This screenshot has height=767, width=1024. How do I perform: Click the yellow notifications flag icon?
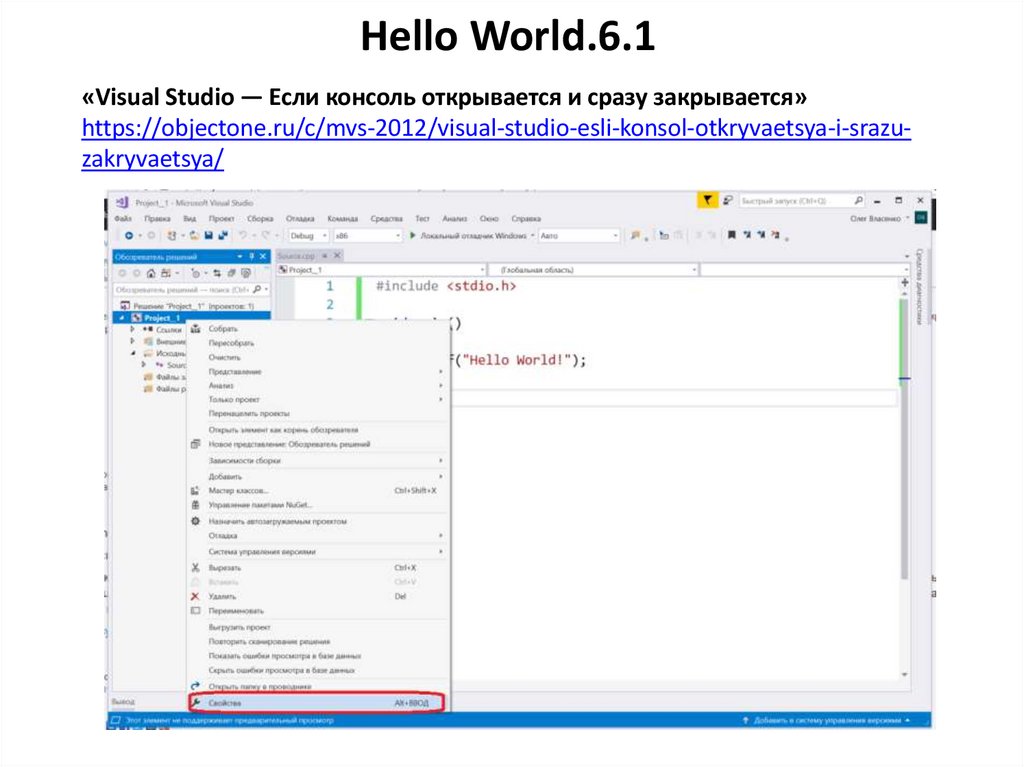pyautogui.click(x=707, y=201)
